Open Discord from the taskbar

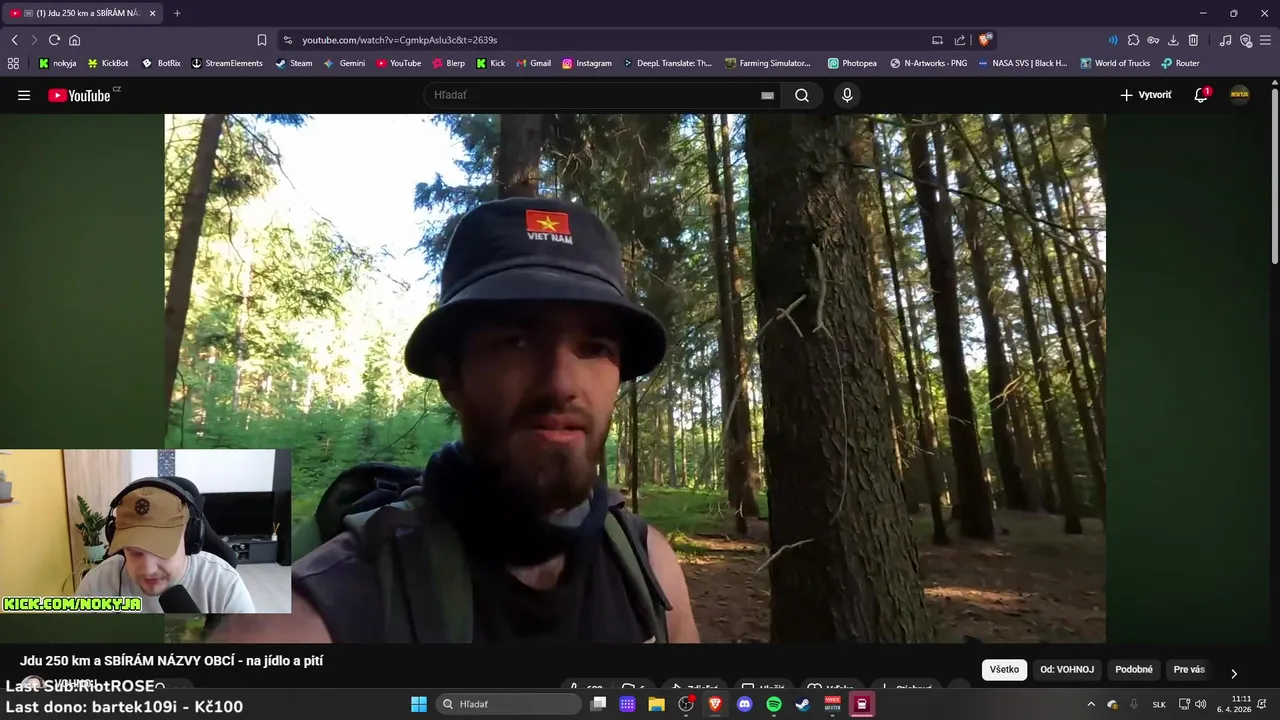point(744,704)
